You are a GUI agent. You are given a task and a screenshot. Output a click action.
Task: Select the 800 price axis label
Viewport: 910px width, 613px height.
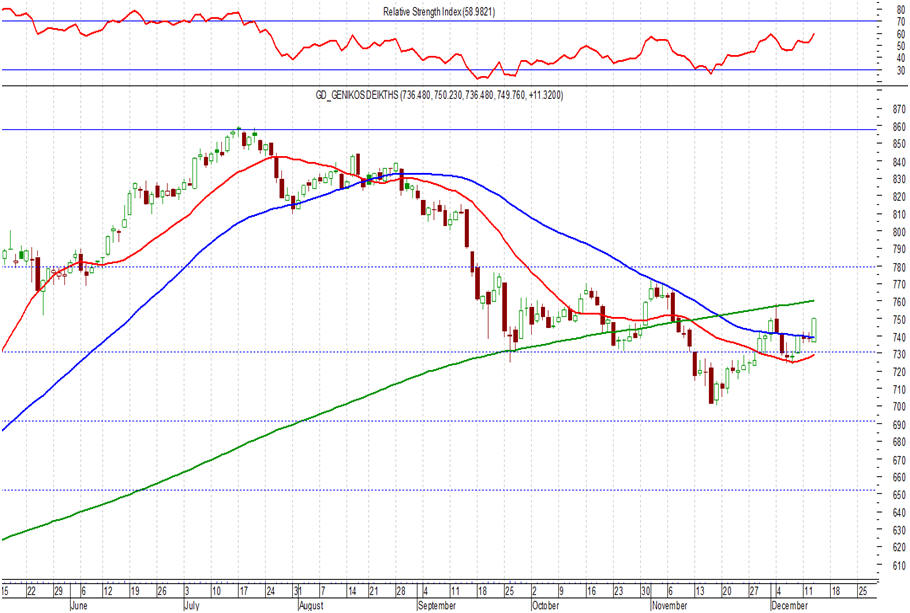point(899,232)
